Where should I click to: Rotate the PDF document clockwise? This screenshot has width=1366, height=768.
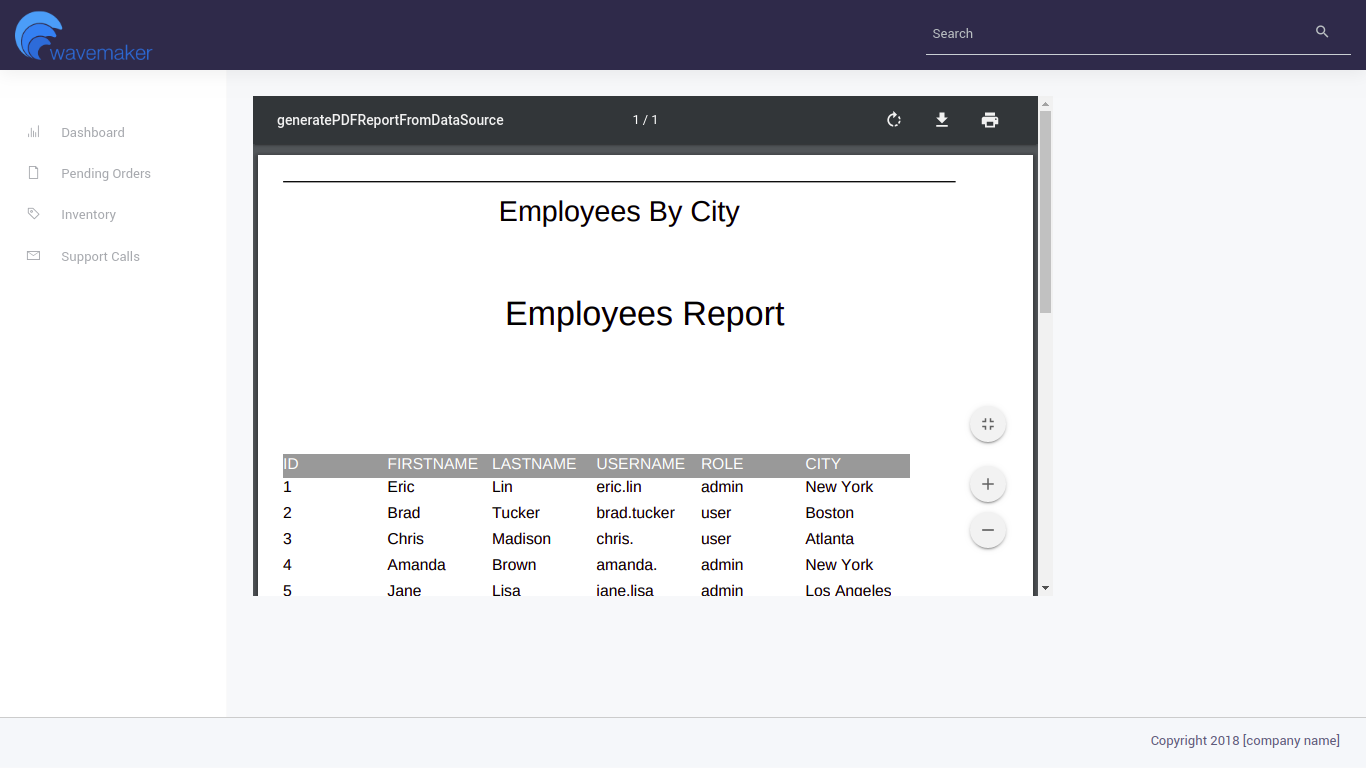[x=894, y=120]
